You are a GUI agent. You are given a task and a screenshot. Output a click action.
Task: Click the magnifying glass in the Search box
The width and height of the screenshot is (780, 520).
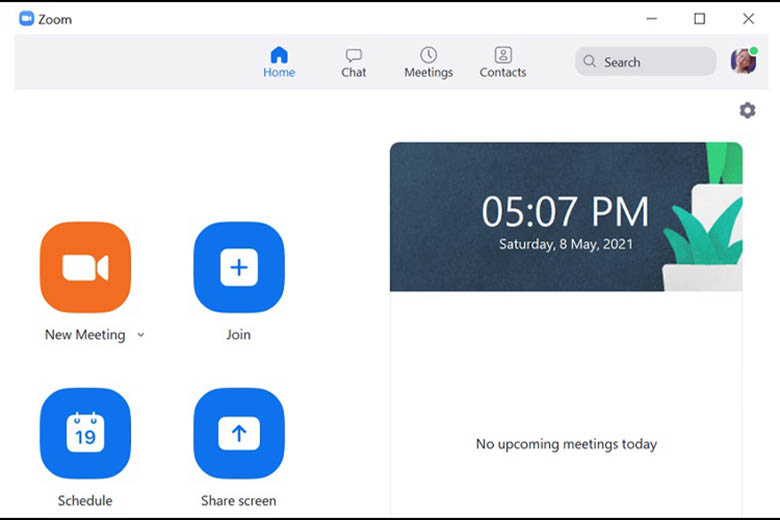(590, 62)
